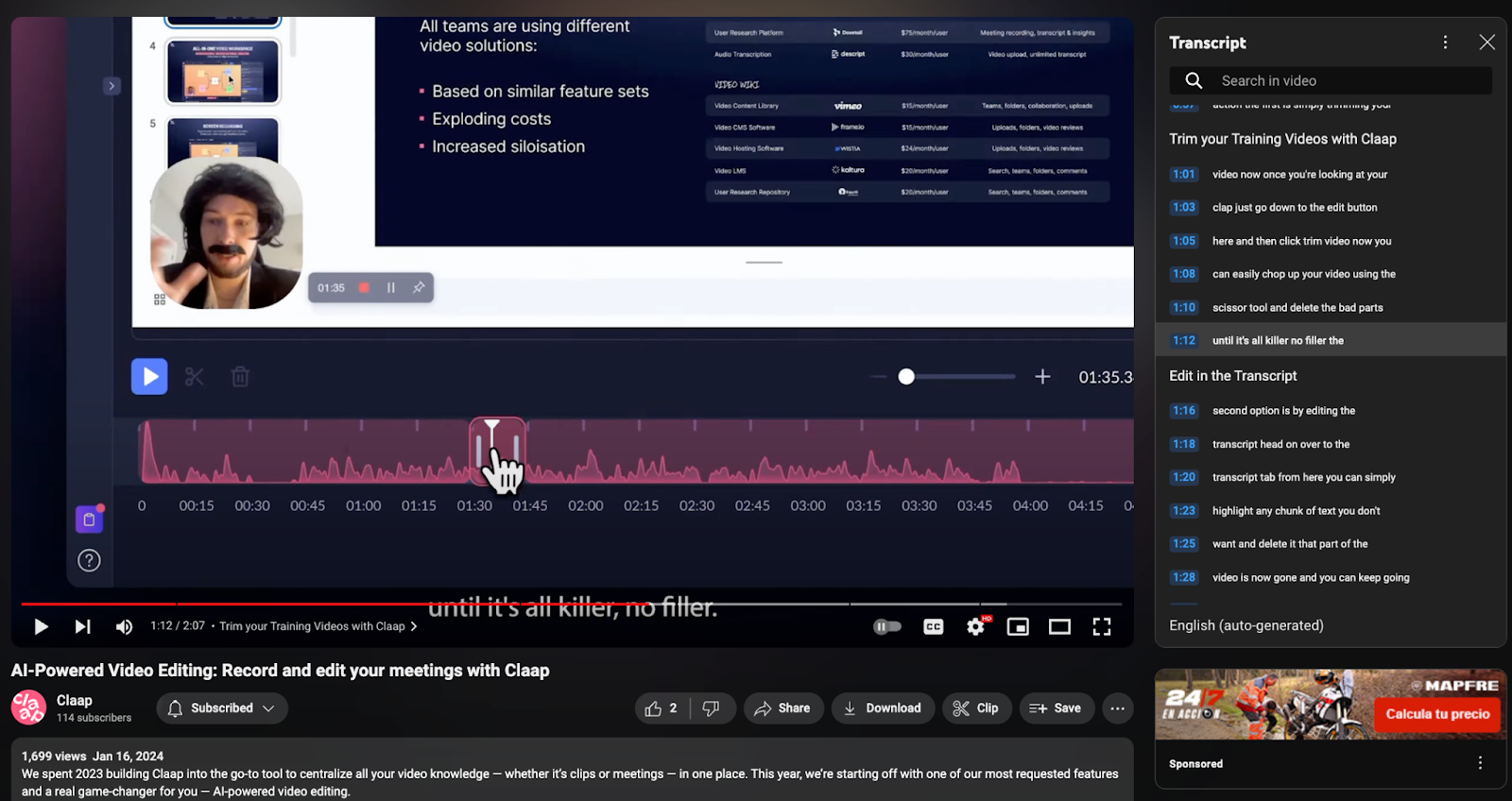
Task: Open the help question mark icon
Action: tap(89, 561)
